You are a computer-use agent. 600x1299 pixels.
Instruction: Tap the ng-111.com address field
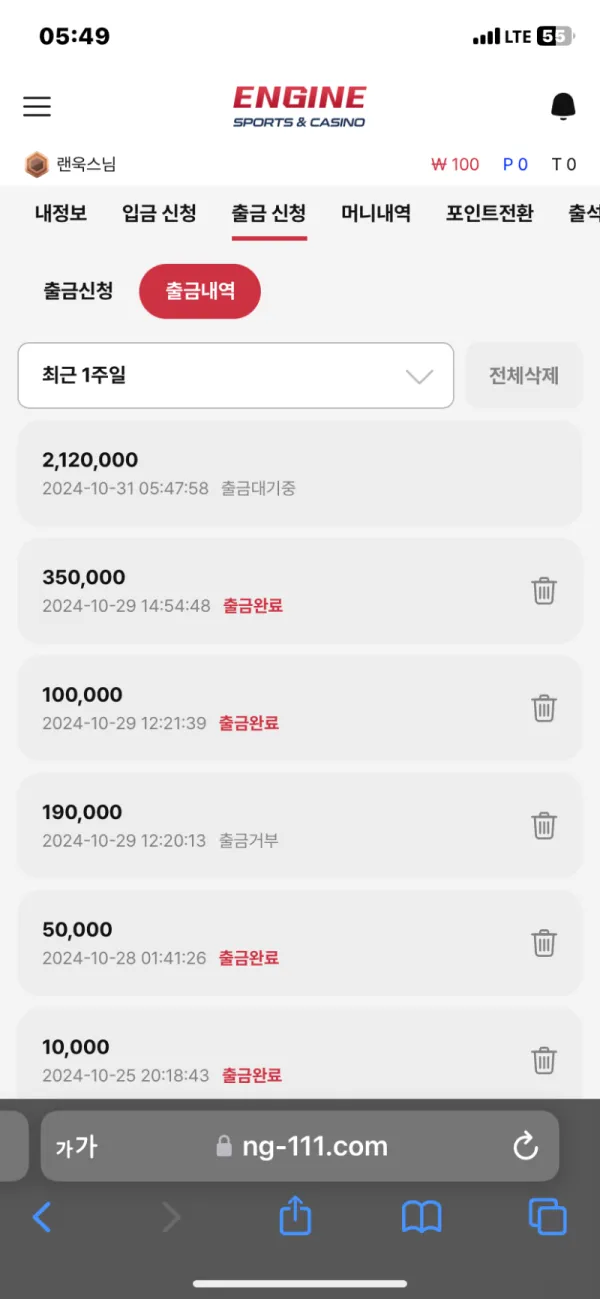coord(300,1146)
